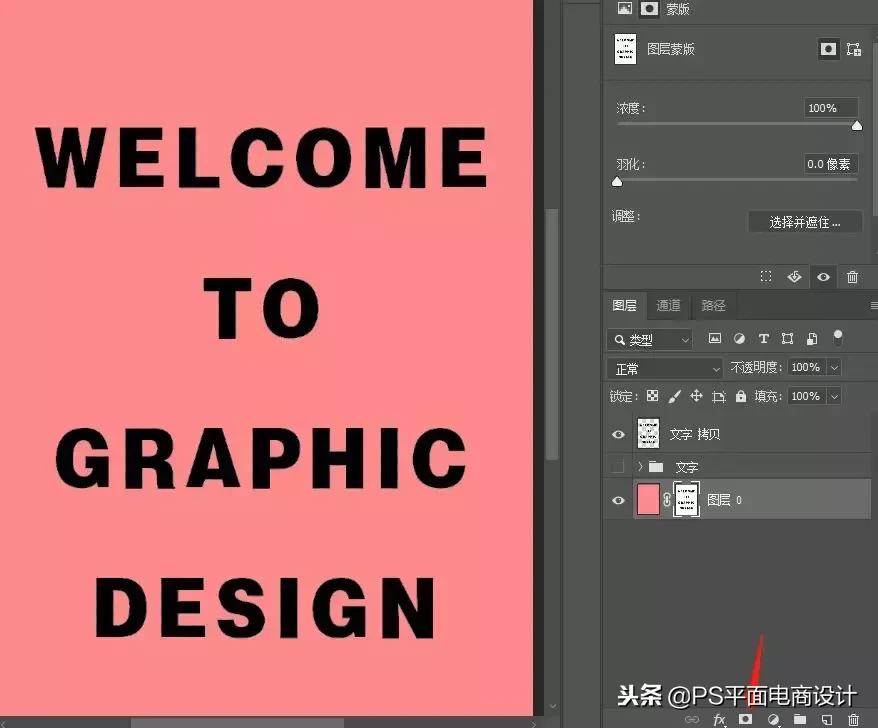Viewport: 878px width, 728px height.
Task: Toggle lock transparent pixels
Action: 652,396
